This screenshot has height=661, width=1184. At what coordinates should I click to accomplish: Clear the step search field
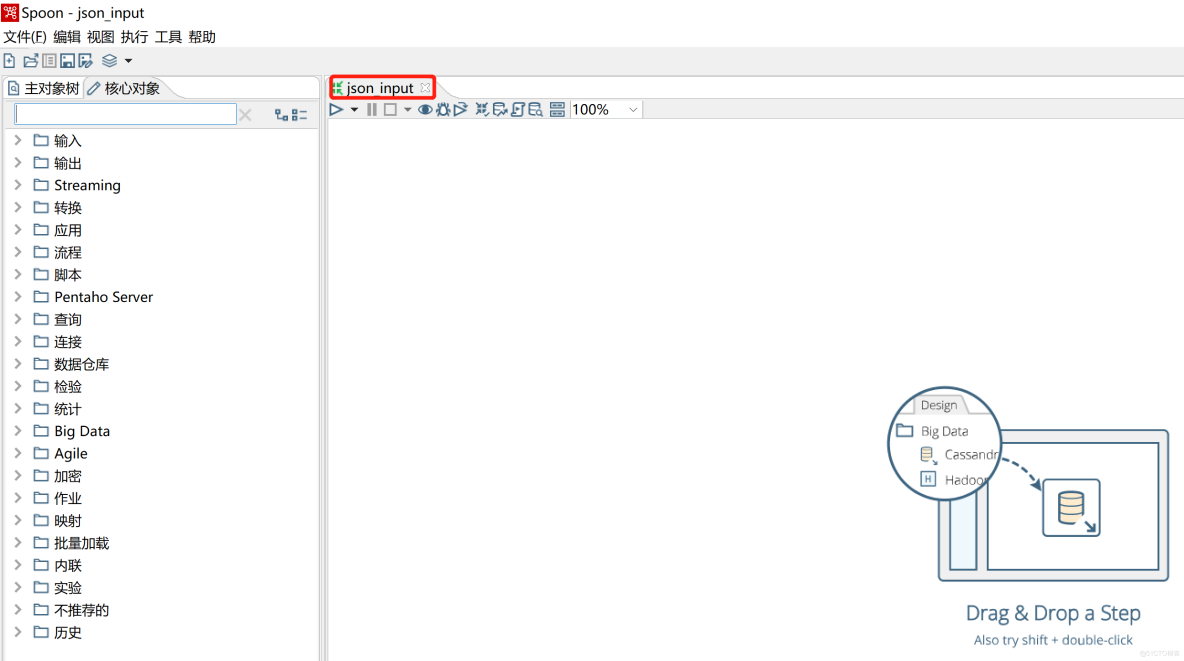[x=245, y=115]
